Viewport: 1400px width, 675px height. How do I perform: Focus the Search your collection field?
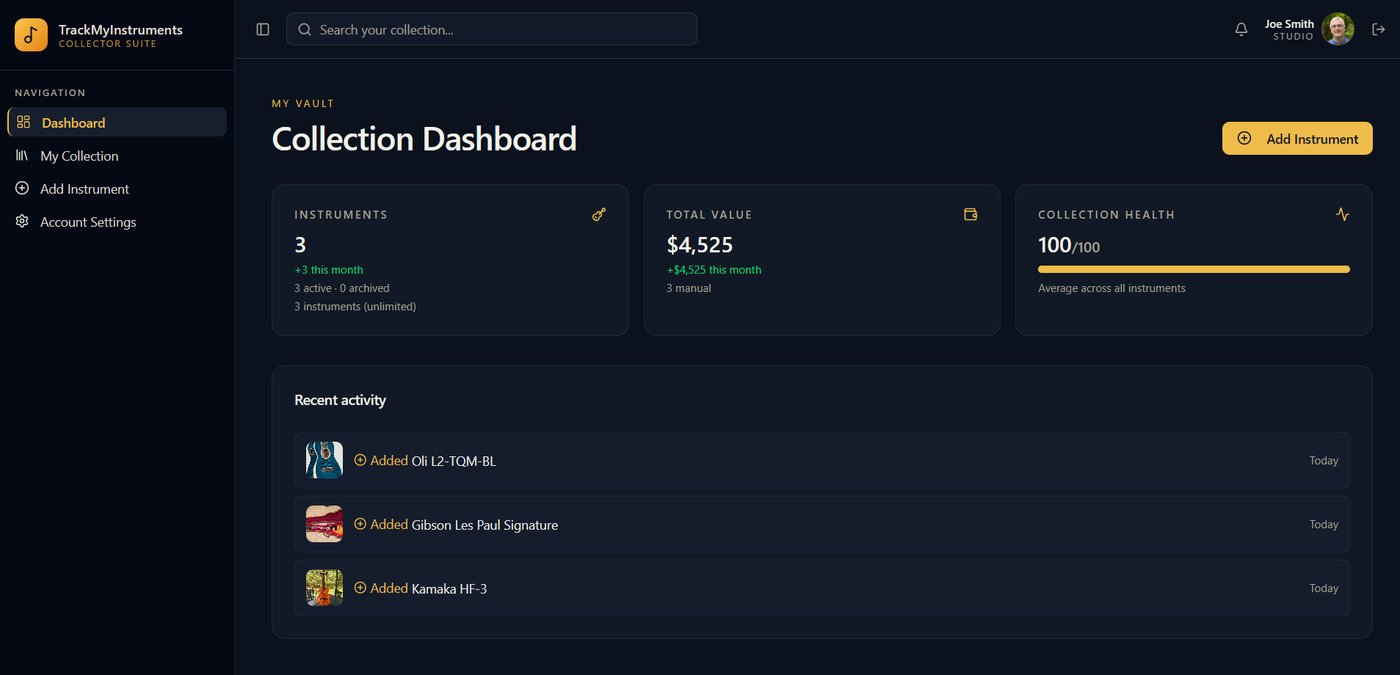[491, 29]
